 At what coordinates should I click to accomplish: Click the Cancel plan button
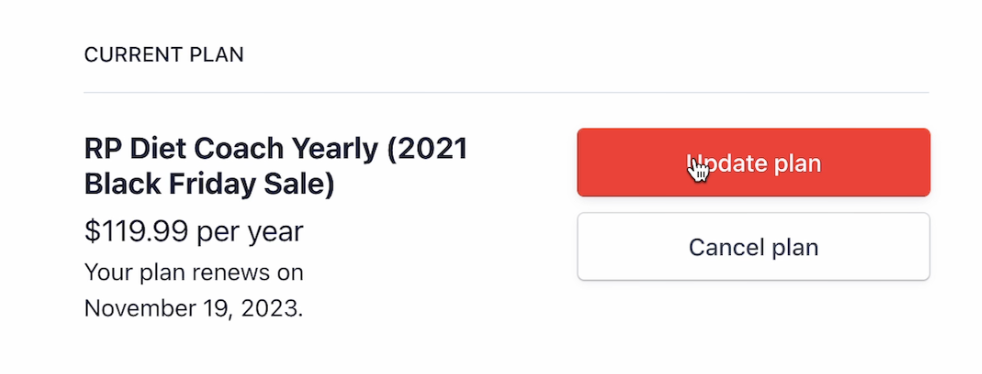pyautogui.click(x=753, y=247)
